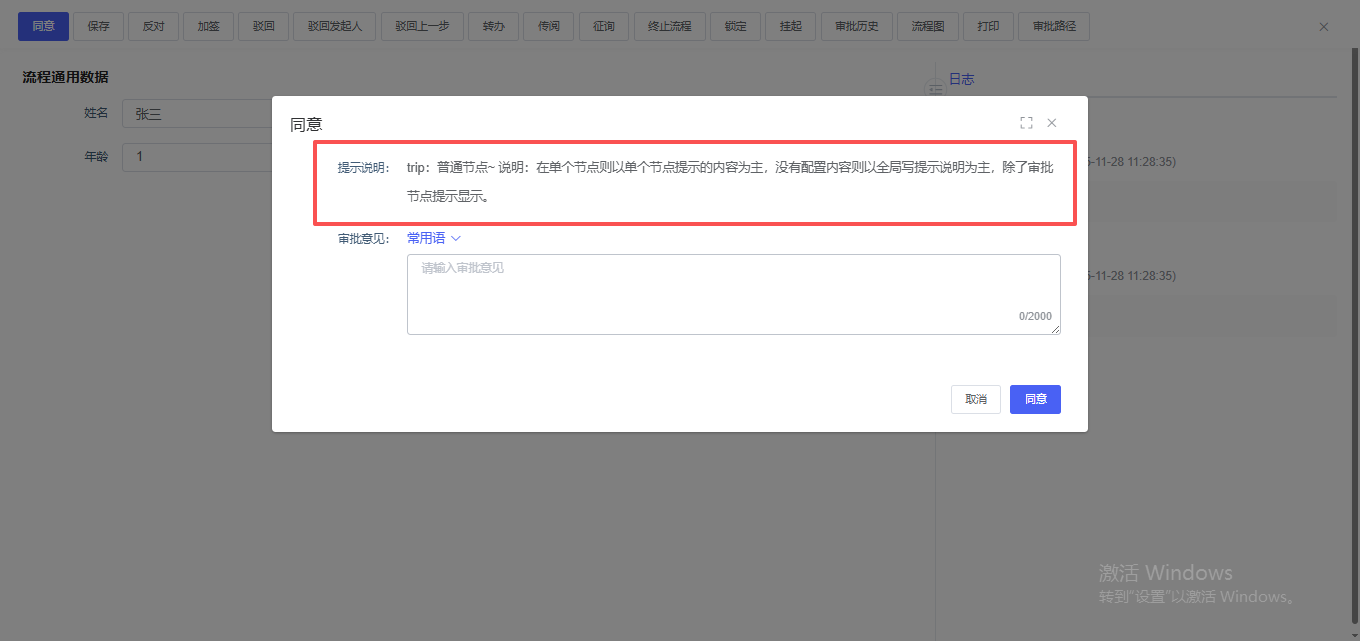The image size is (1360, 641).
Task: Switch to the 日志 tab
Action: [x=961, y=79]
